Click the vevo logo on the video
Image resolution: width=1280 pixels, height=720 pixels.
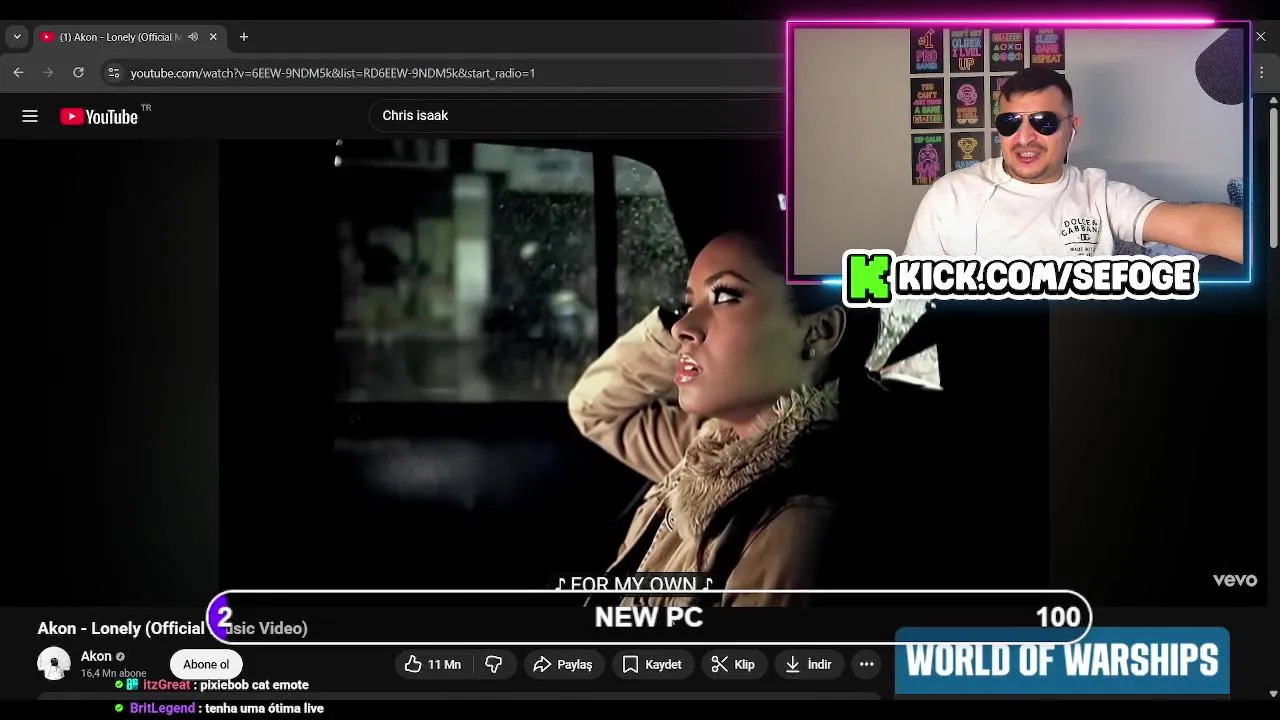tap(1234, 580)
